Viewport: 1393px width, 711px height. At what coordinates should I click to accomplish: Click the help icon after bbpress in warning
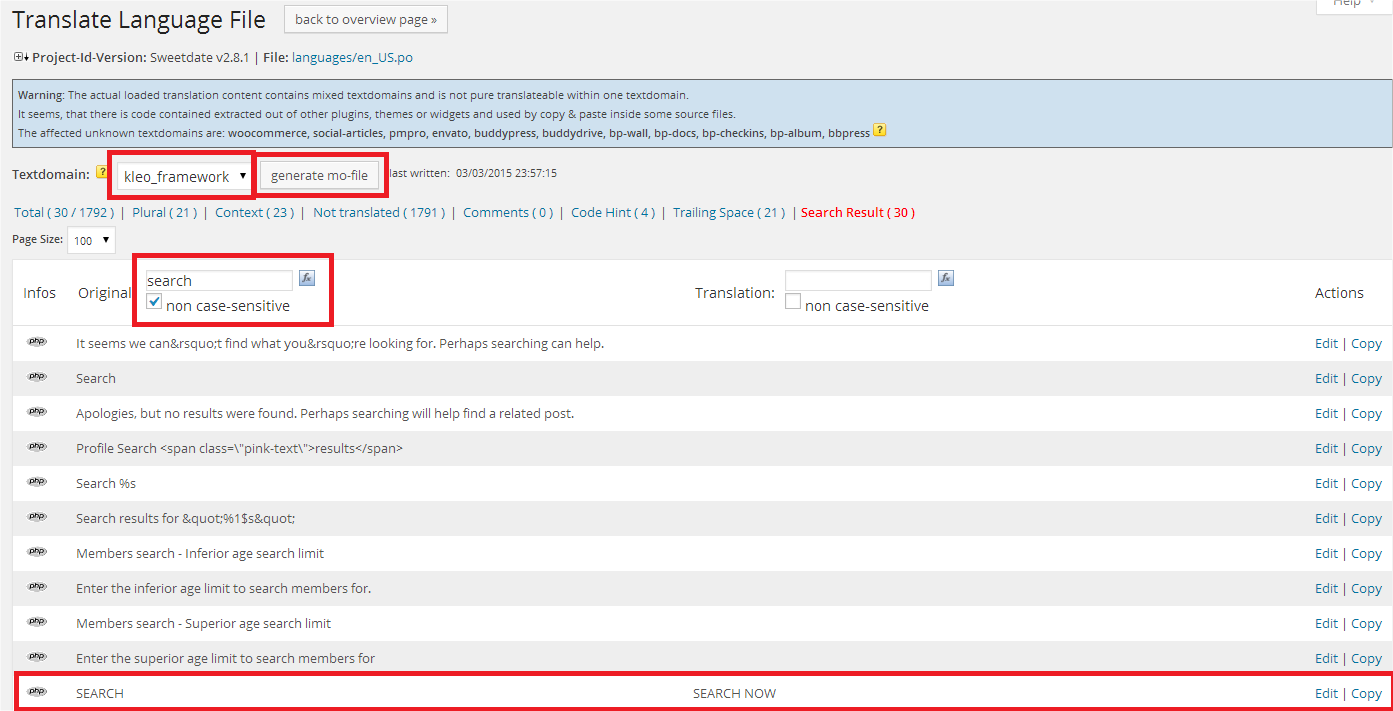pyautogui.click(x=880, y=131)
